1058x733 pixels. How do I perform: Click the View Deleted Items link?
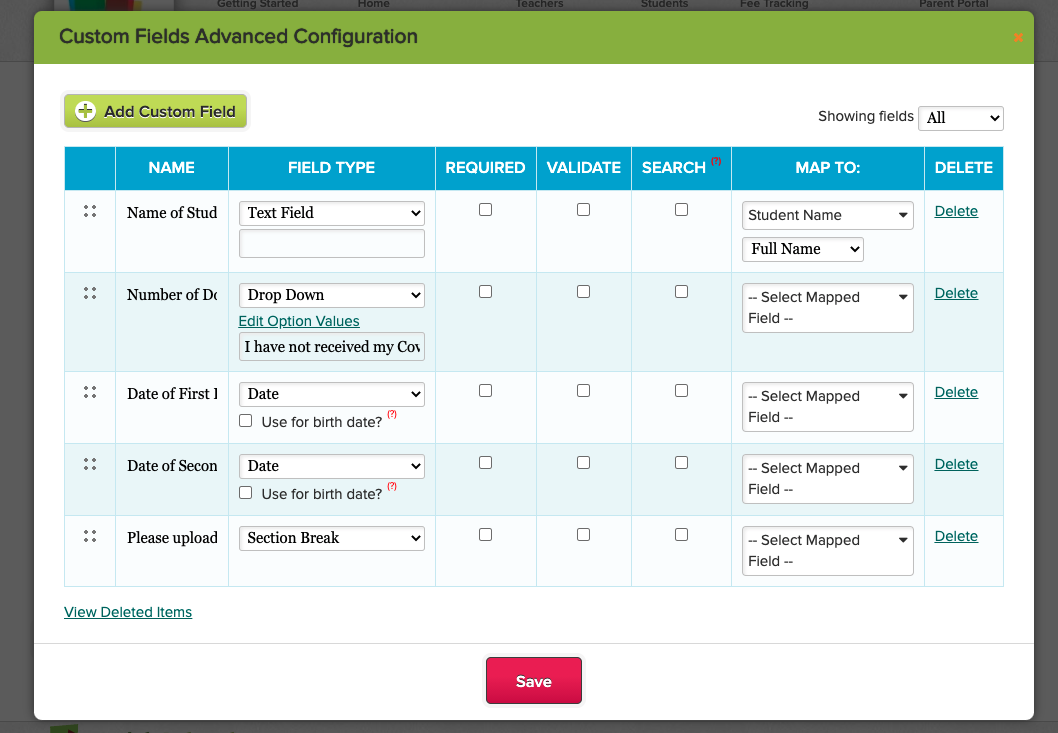[128, 612]
